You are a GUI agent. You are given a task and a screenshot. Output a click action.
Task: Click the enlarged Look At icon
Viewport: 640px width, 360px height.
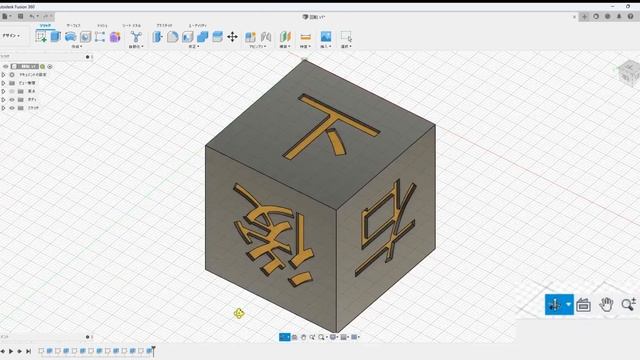[x=583, y=304]
